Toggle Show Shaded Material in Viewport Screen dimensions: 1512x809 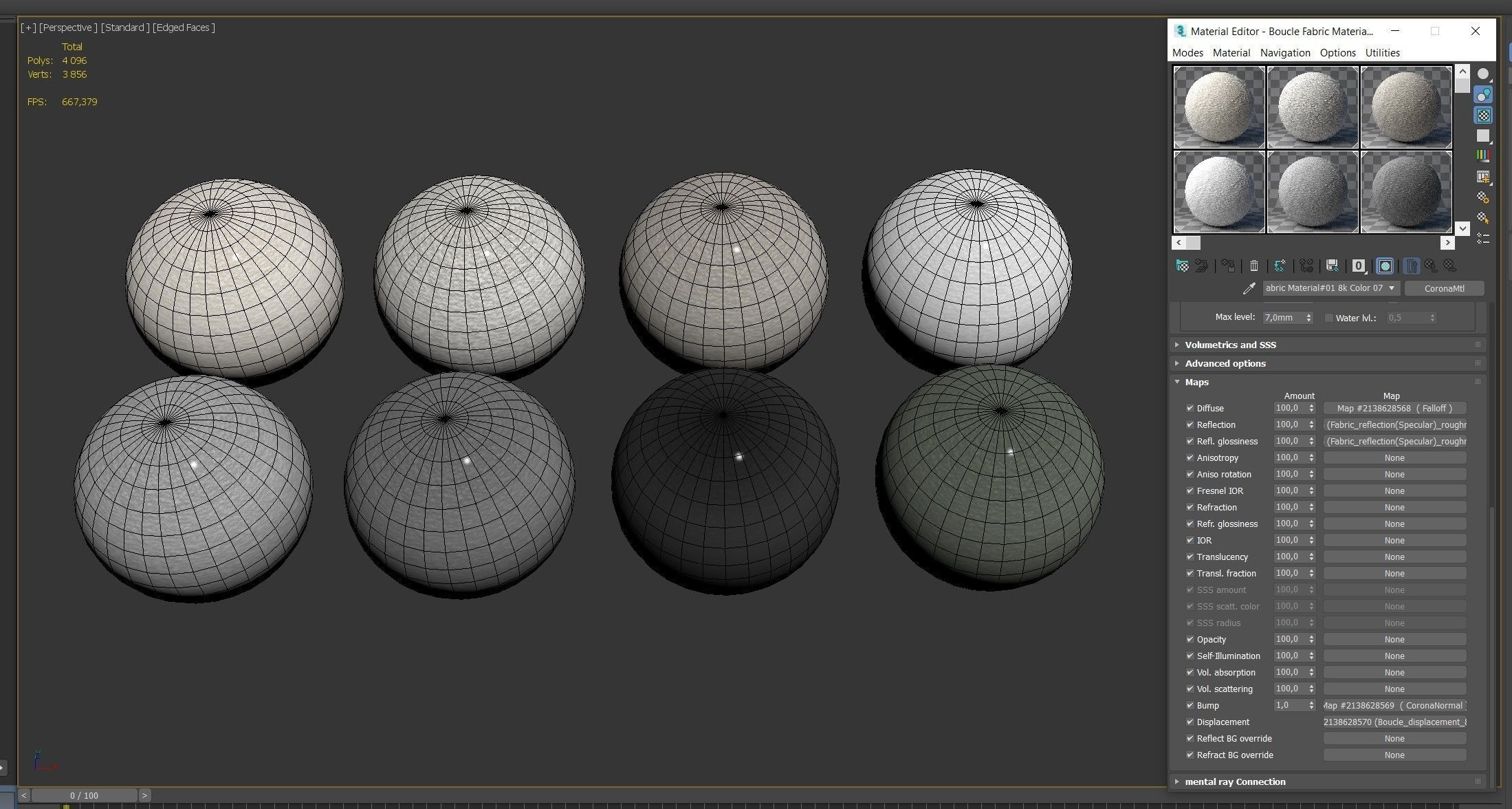[1385, 266]
